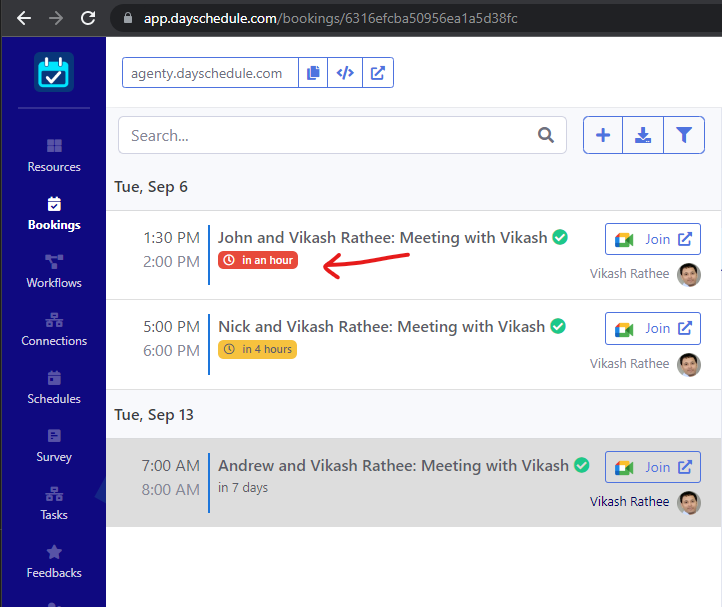
Task: Click the browser forward arrow
Action: (x=56, y=18)
